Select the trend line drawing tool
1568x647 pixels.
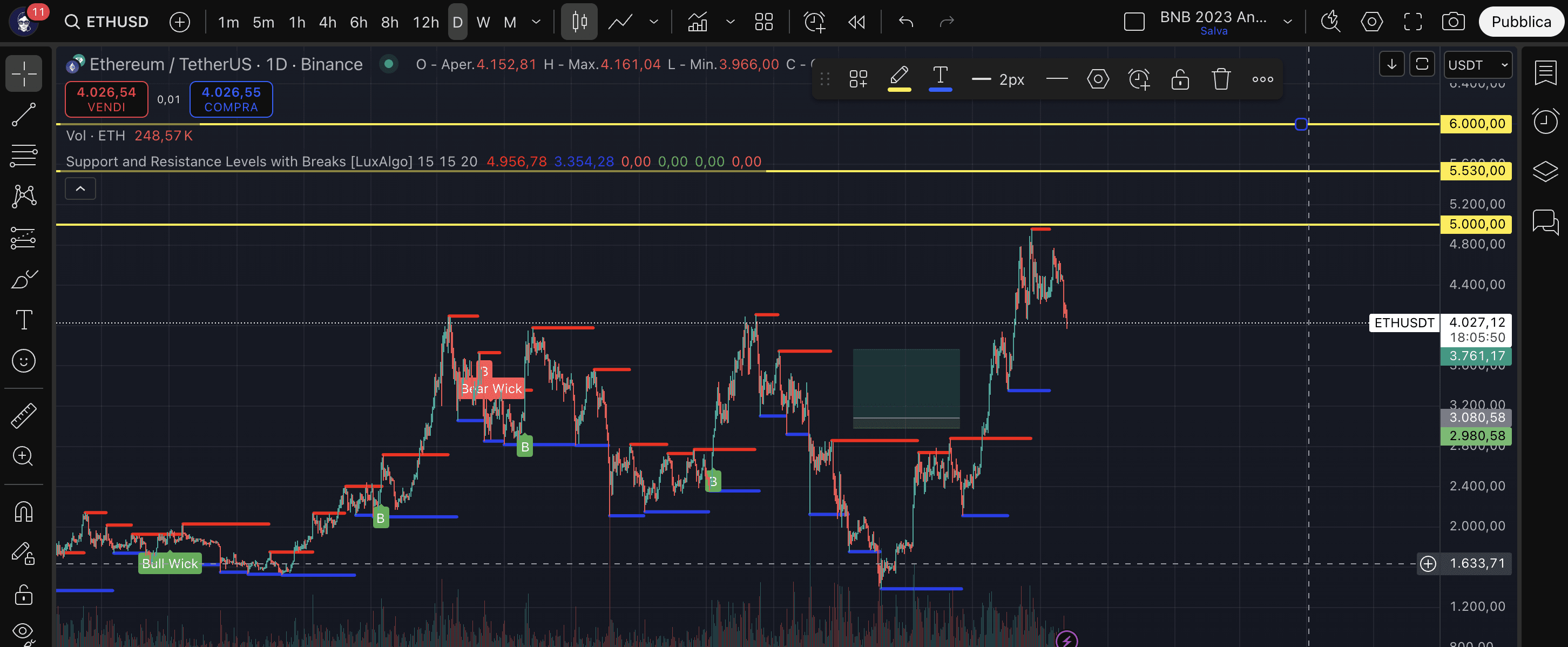point(24,114)
